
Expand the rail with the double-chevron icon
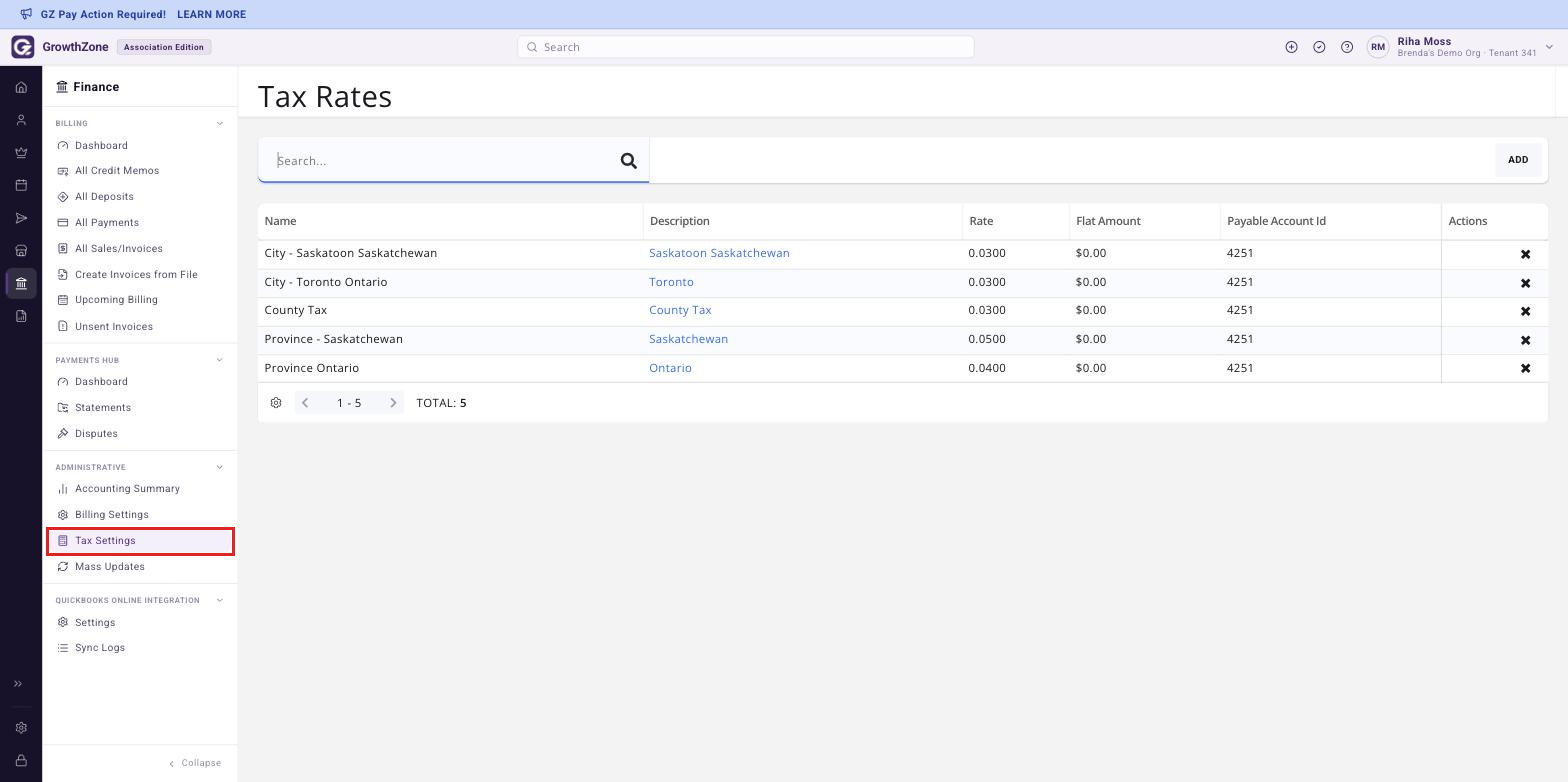tap(18, 684)
